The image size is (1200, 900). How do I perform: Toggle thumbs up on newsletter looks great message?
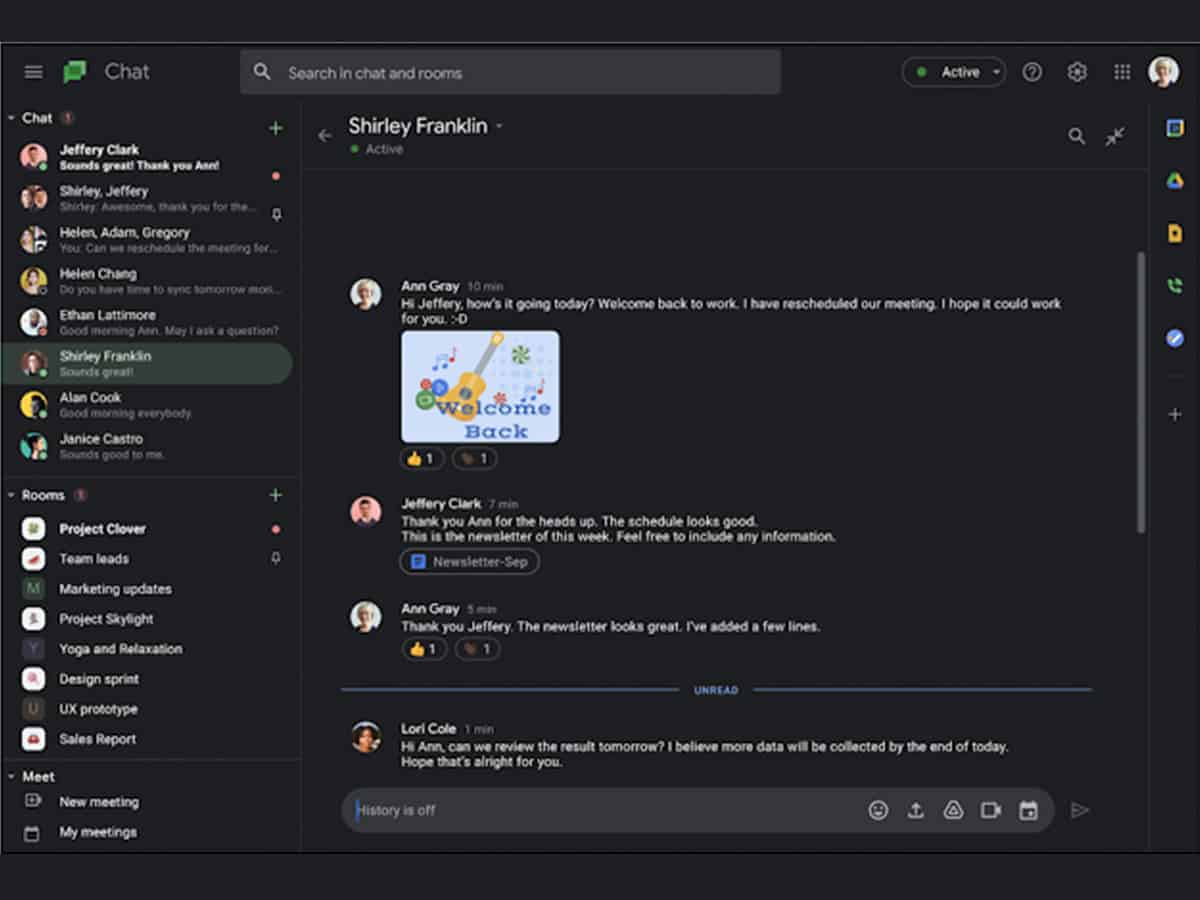424,649
